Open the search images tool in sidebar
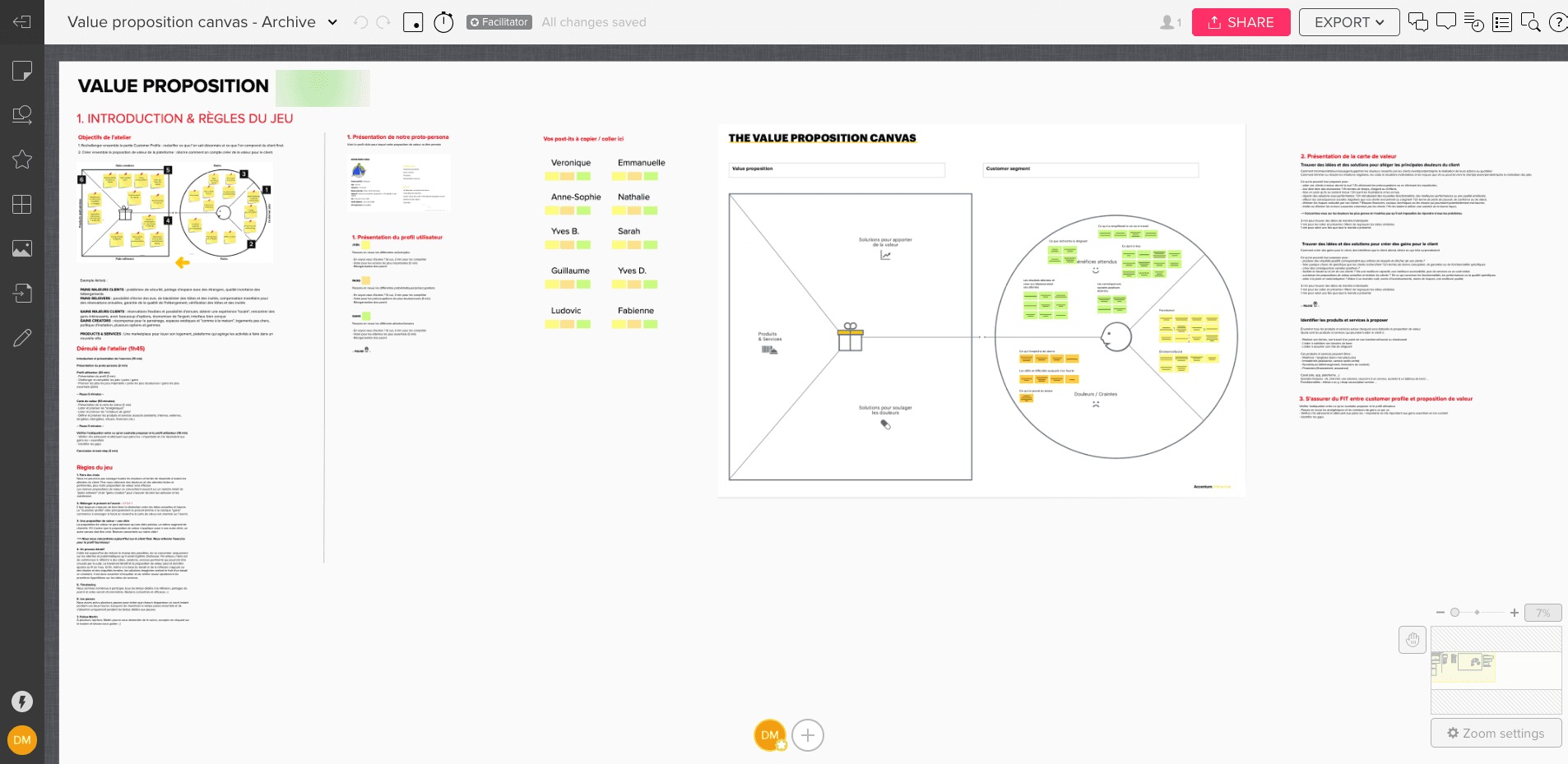 pyautogui.click(x=22, y=115)
